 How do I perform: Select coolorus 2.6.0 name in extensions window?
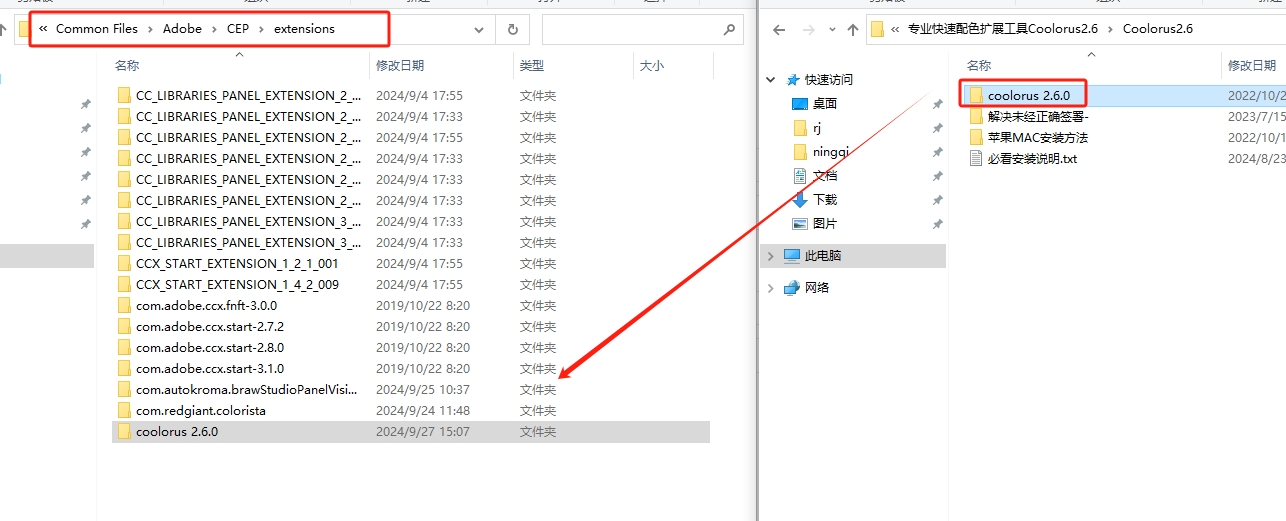177,431
